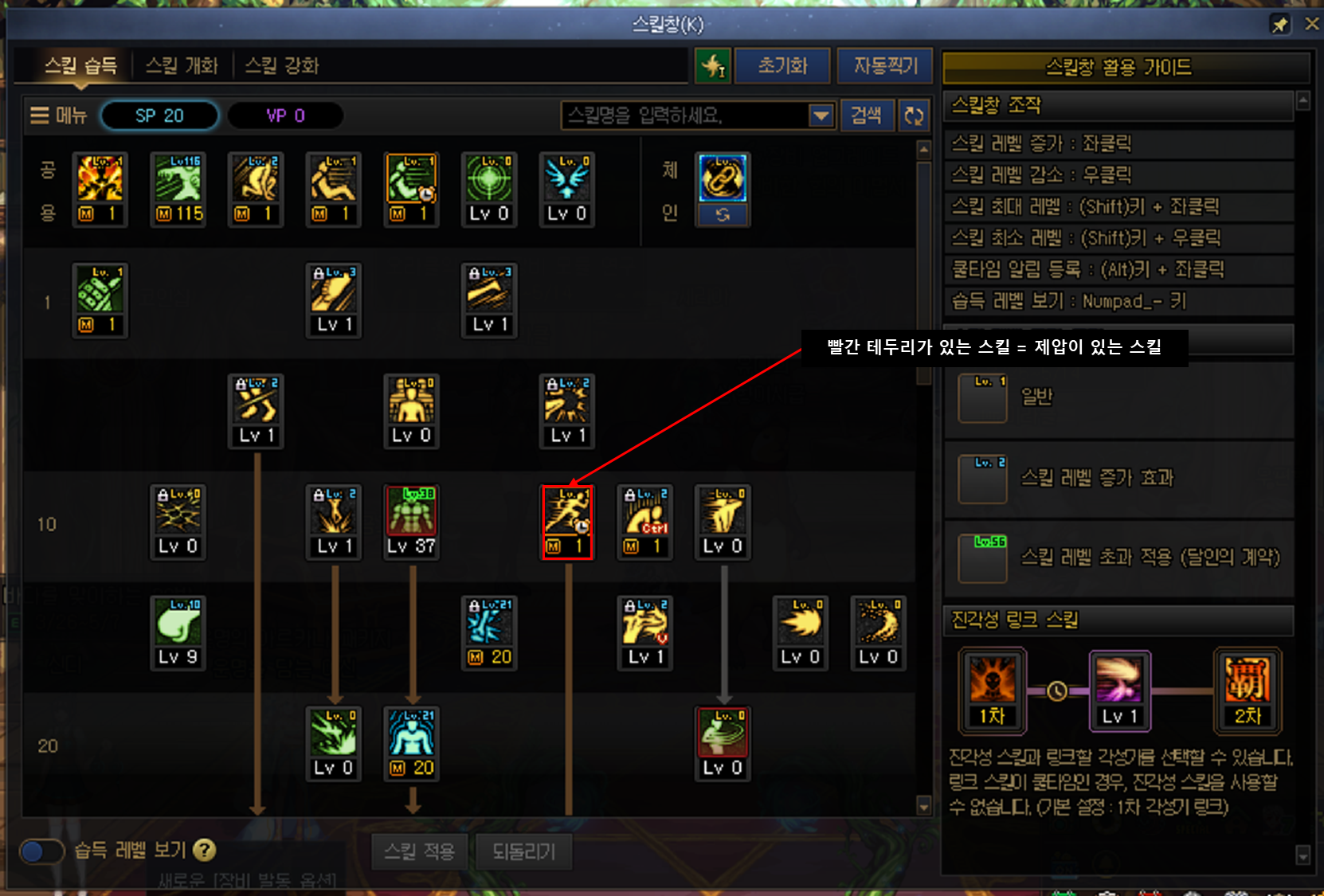1324x896 pixels.
Task: Toggle the 습득 레벨 보기 switch
Action: 41,851
